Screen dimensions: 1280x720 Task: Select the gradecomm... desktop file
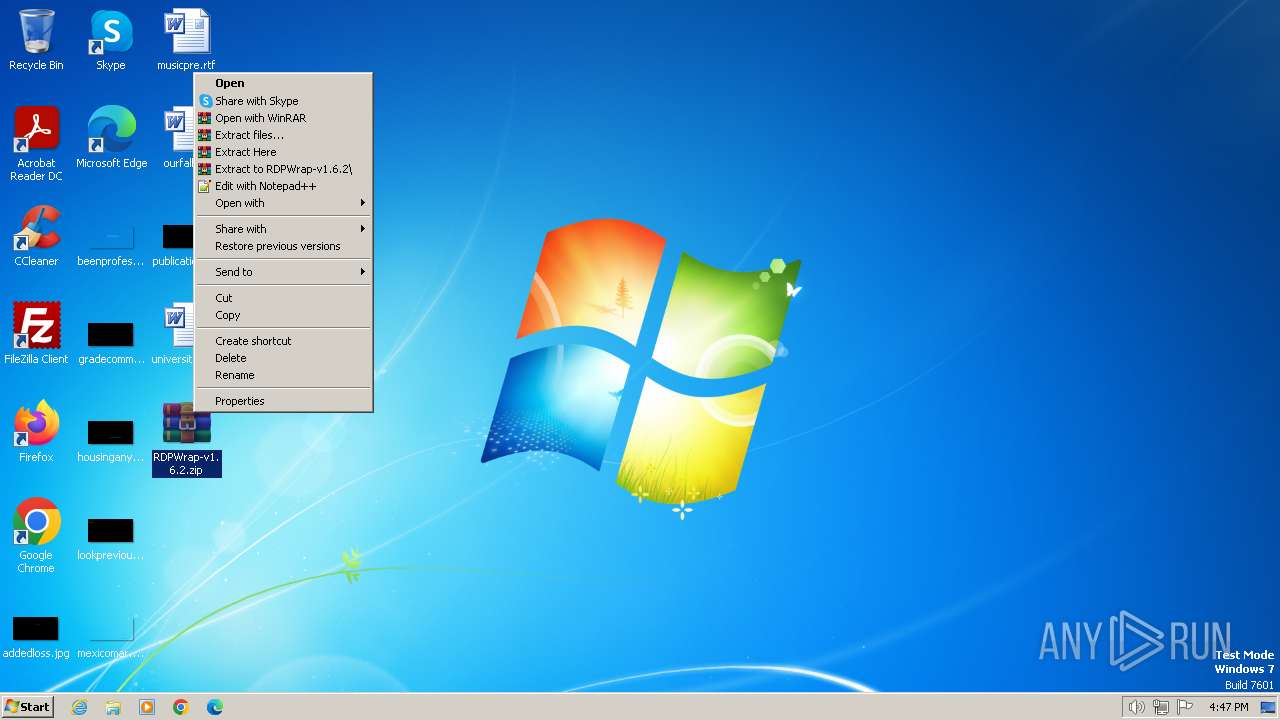tap(111, 343)
